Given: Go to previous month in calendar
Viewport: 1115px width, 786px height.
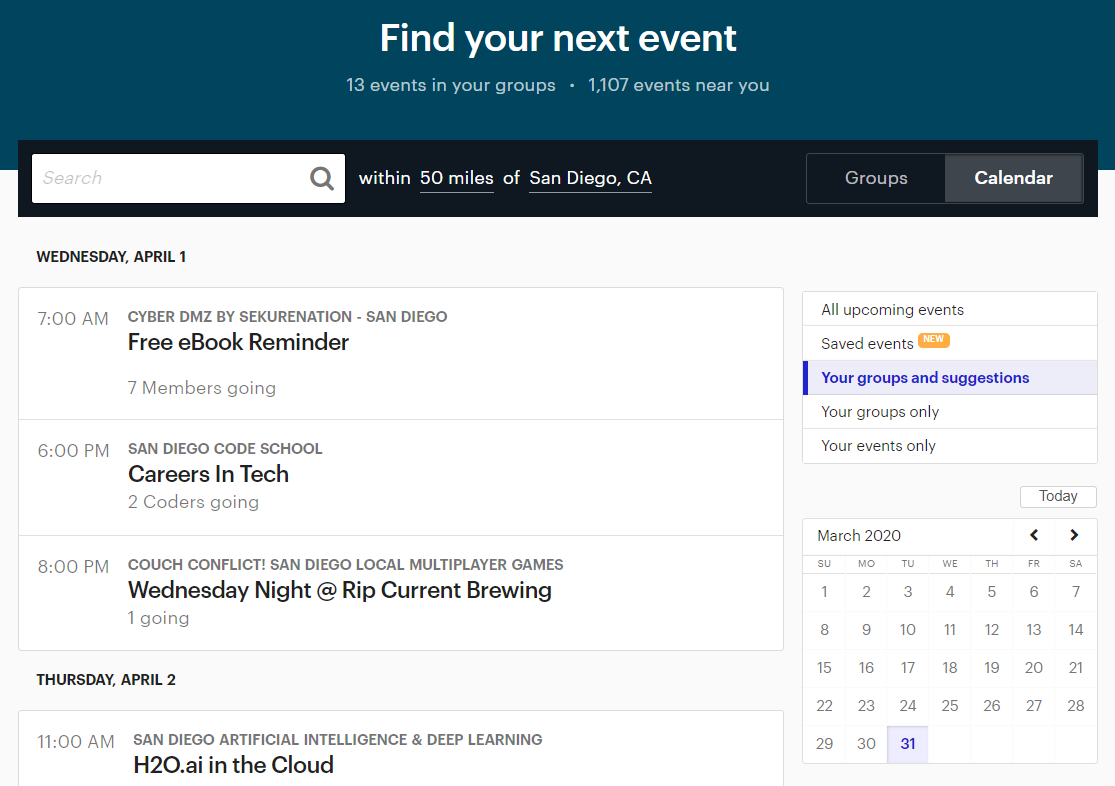Looking at the screenshot, I should click(1034, 535).
